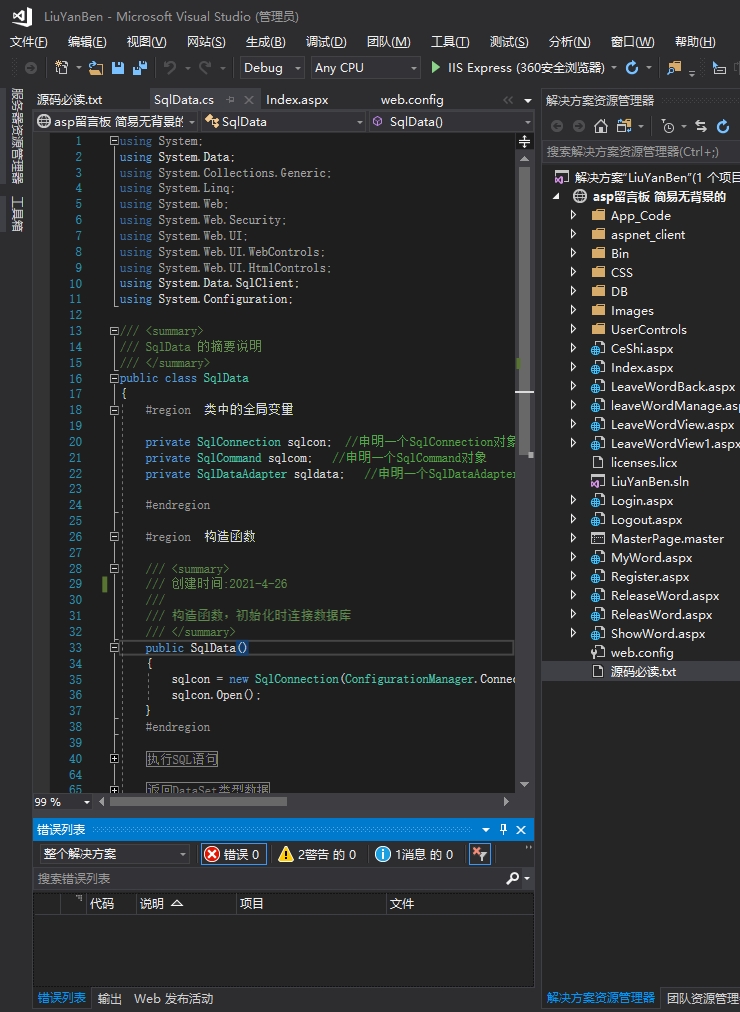Click the Home icon in Solution Explorer
Image resolution: width=740 pixels, height=1012 pixels.
[x=601, y=126]
